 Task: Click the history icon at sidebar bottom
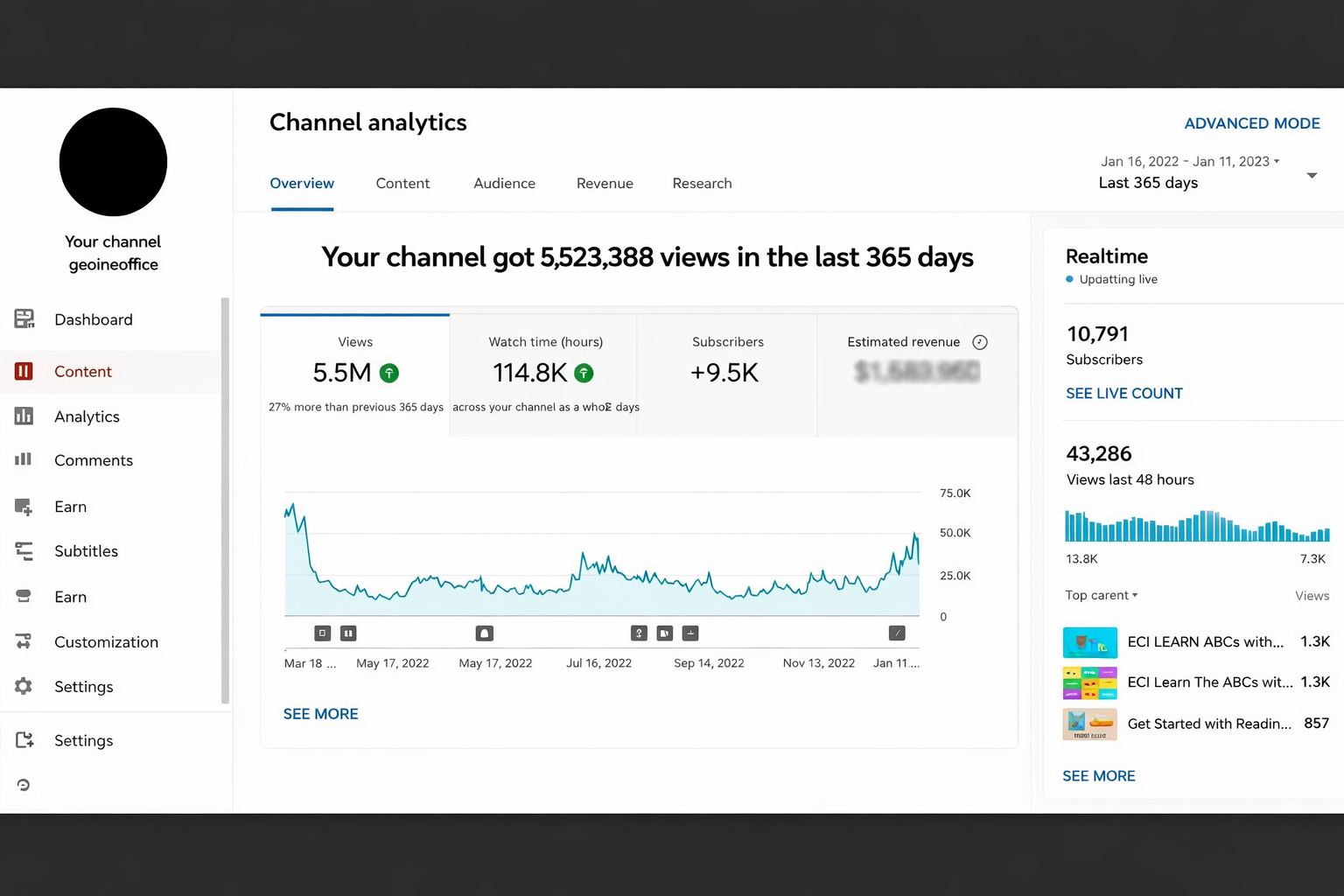coord(24,785)
